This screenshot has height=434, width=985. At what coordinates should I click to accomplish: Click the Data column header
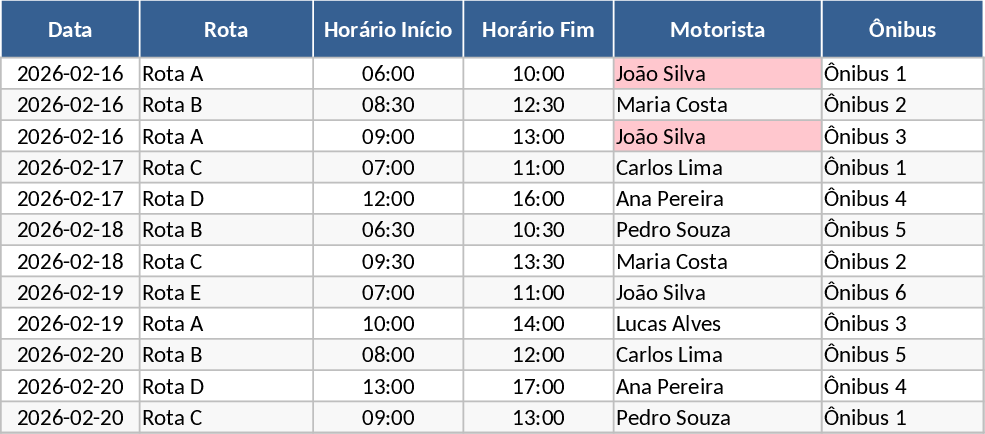click(70, 29)
